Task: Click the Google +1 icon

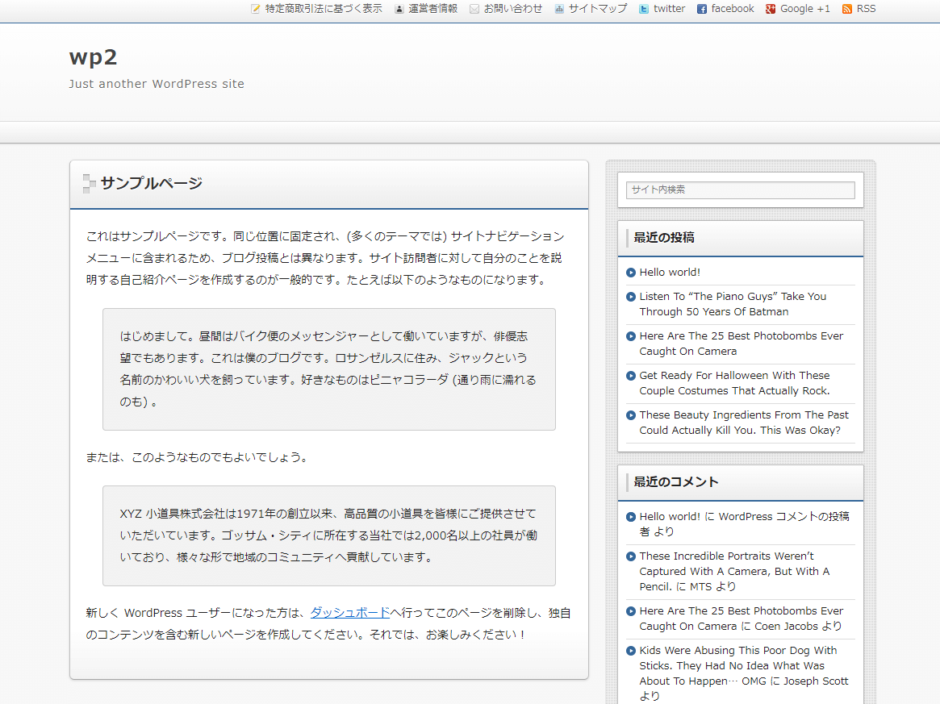Action: coord(771,9)
